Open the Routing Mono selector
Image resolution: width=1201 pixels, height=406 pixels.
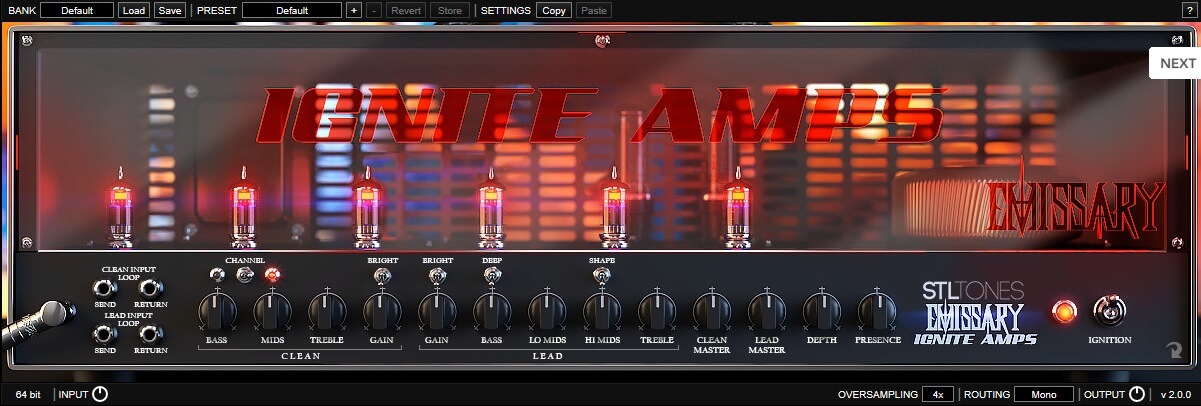(x=1044, y=394)
